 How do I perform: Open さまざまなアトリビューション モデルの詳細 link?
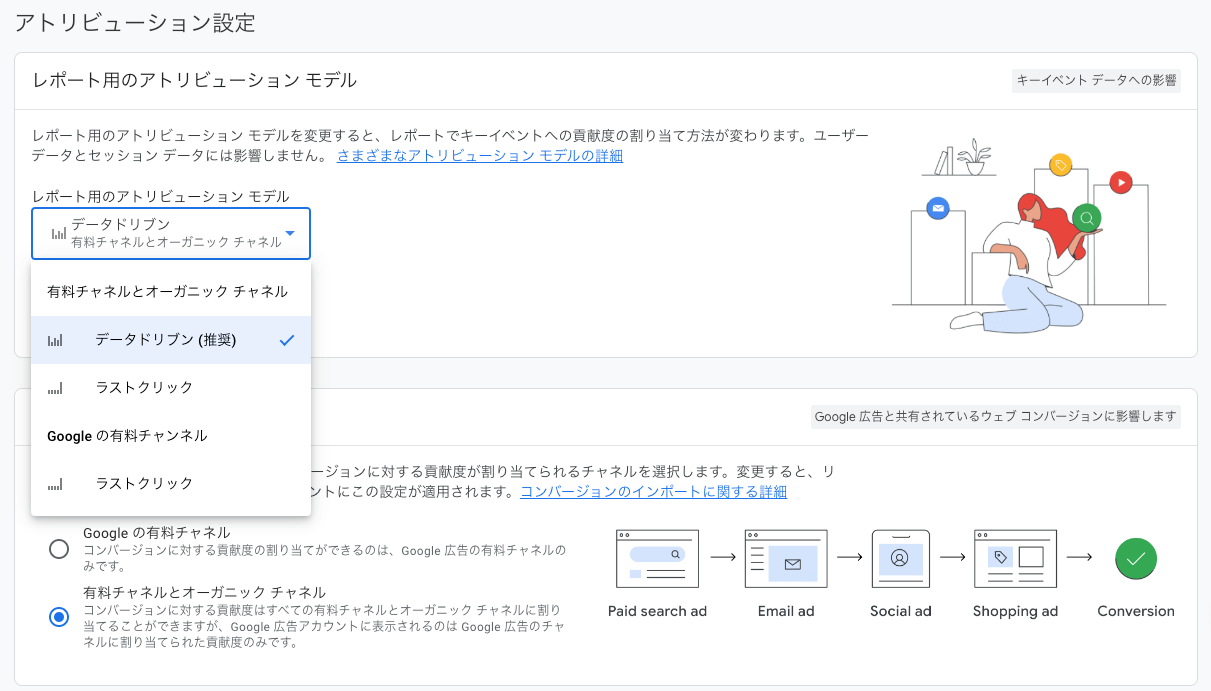480,156
